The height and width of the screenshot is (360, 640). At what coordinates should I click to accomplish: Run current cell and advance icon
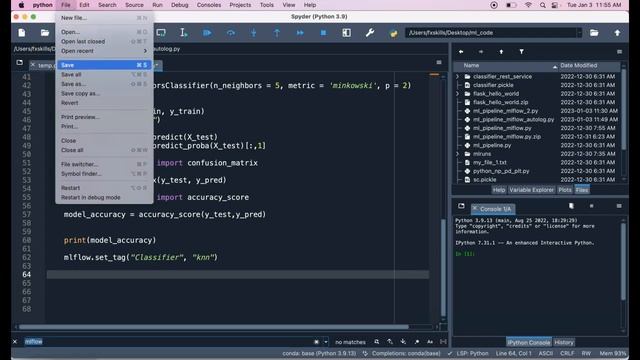161,33
